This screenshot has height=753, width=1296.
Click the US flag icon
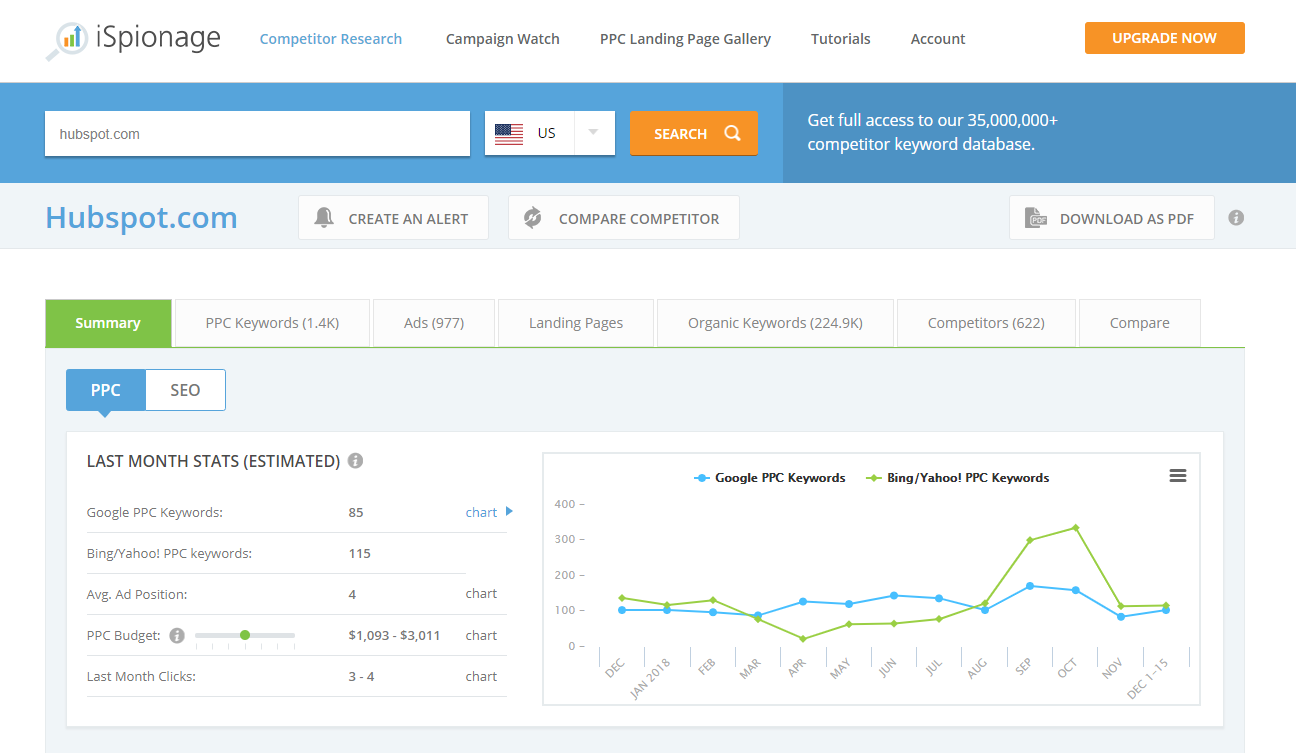pyautogui.click(x=509, y=133)
